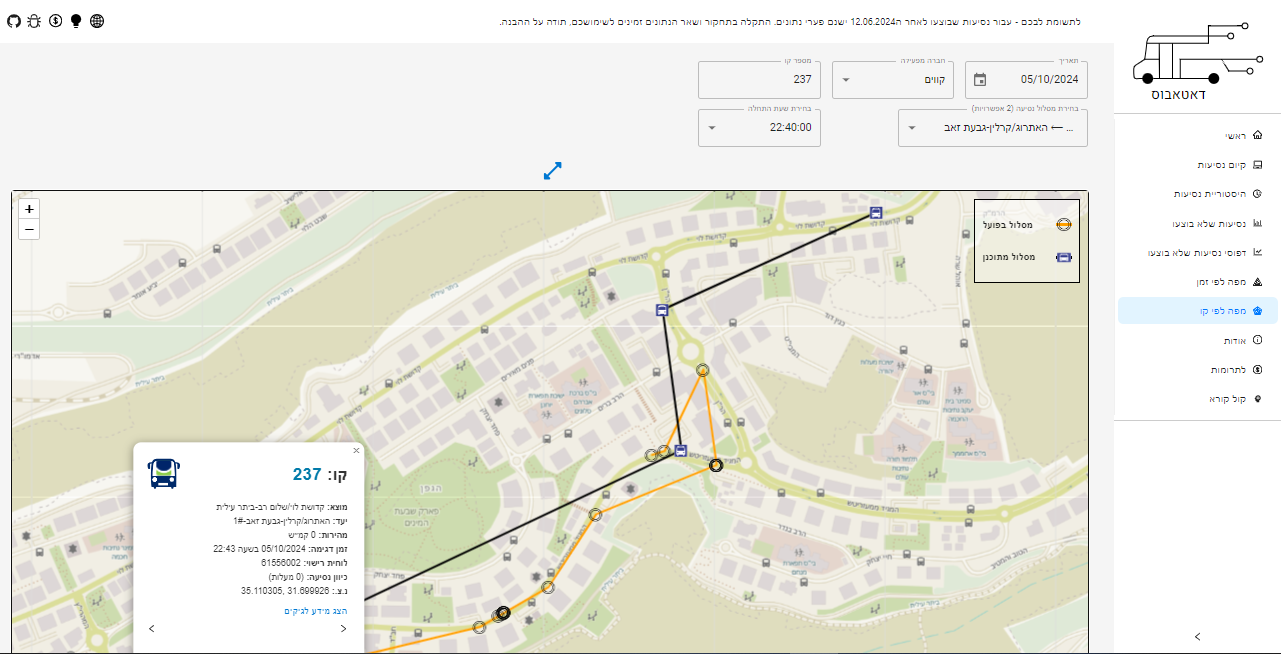Viewport: 1281px width, 654px height.
Task: Click the home icon for ראשי
Action: pos(1257,135)
